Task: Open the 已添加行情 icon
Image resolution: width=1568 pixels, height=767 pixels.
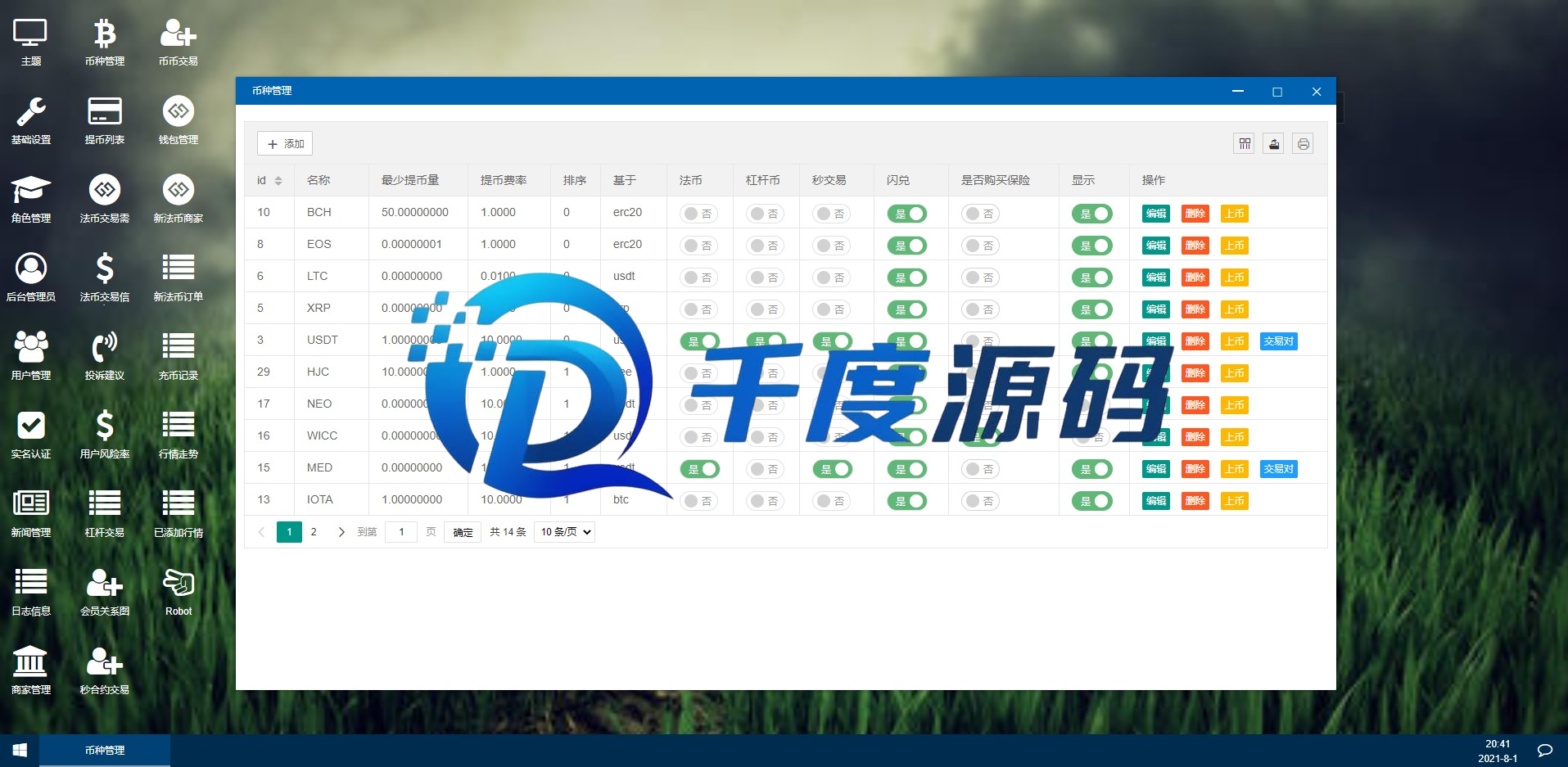Action: coord(178,514)
